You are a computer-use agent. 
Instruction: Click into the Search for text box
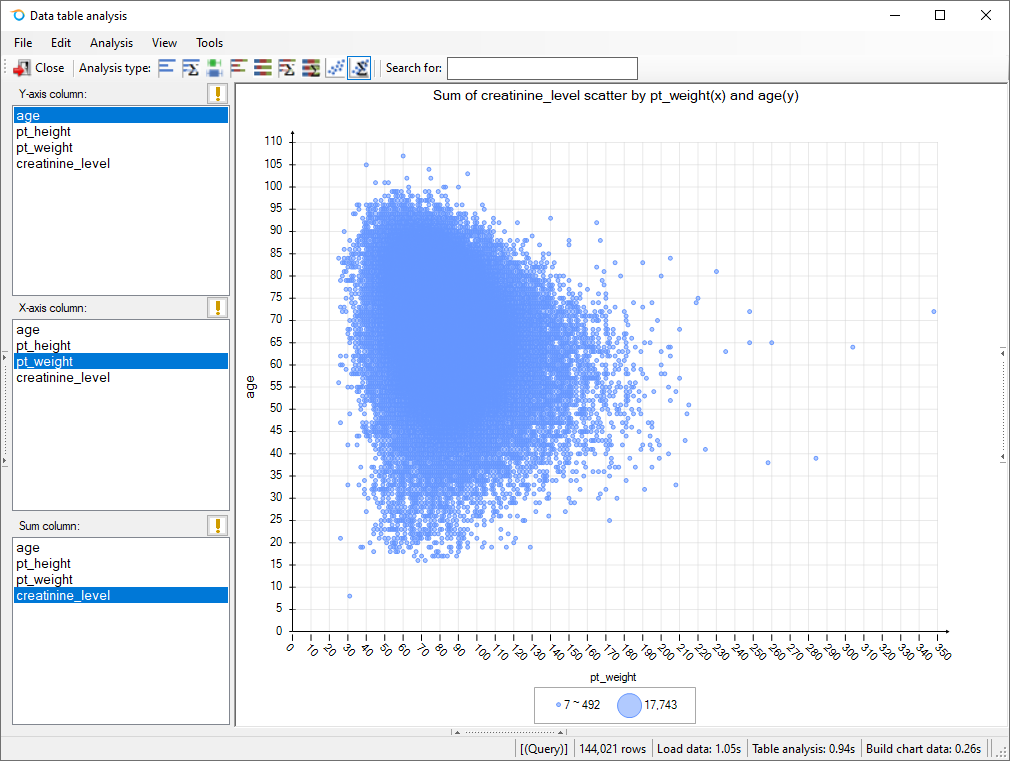541,68
